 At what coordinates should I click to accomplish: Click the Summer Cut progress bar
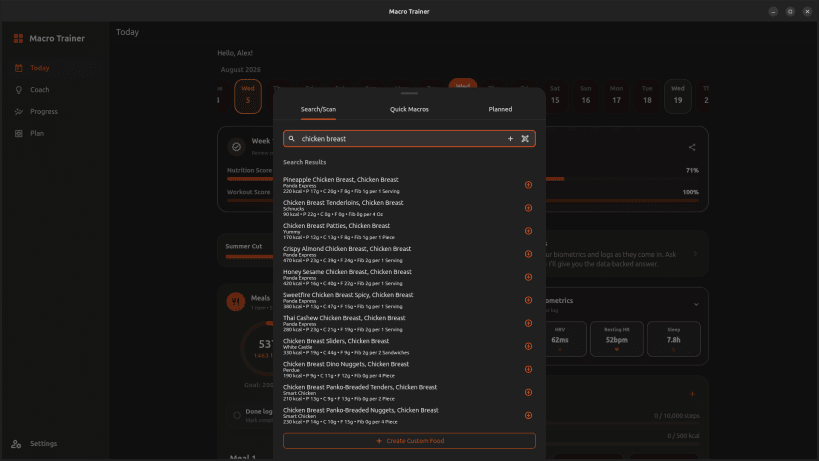[249, 257]
